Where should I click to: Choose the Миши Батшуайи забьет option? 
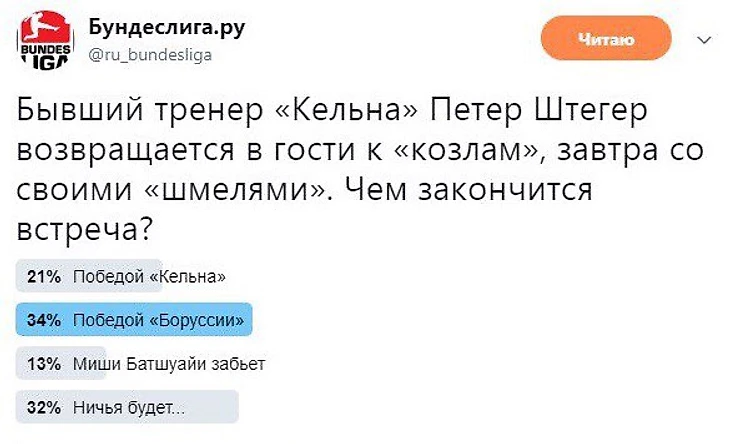[x=169, y=364]
